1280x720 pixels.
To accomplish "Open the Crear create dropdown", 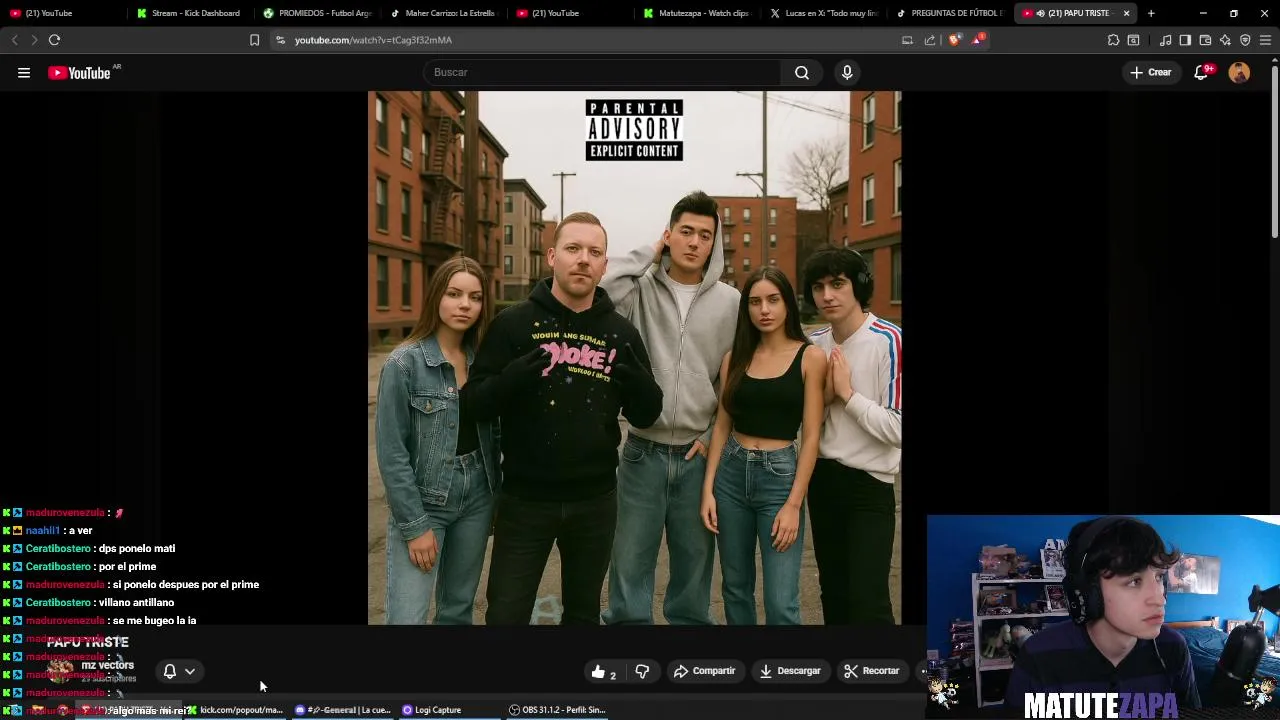I will (x=1150, y=72).
